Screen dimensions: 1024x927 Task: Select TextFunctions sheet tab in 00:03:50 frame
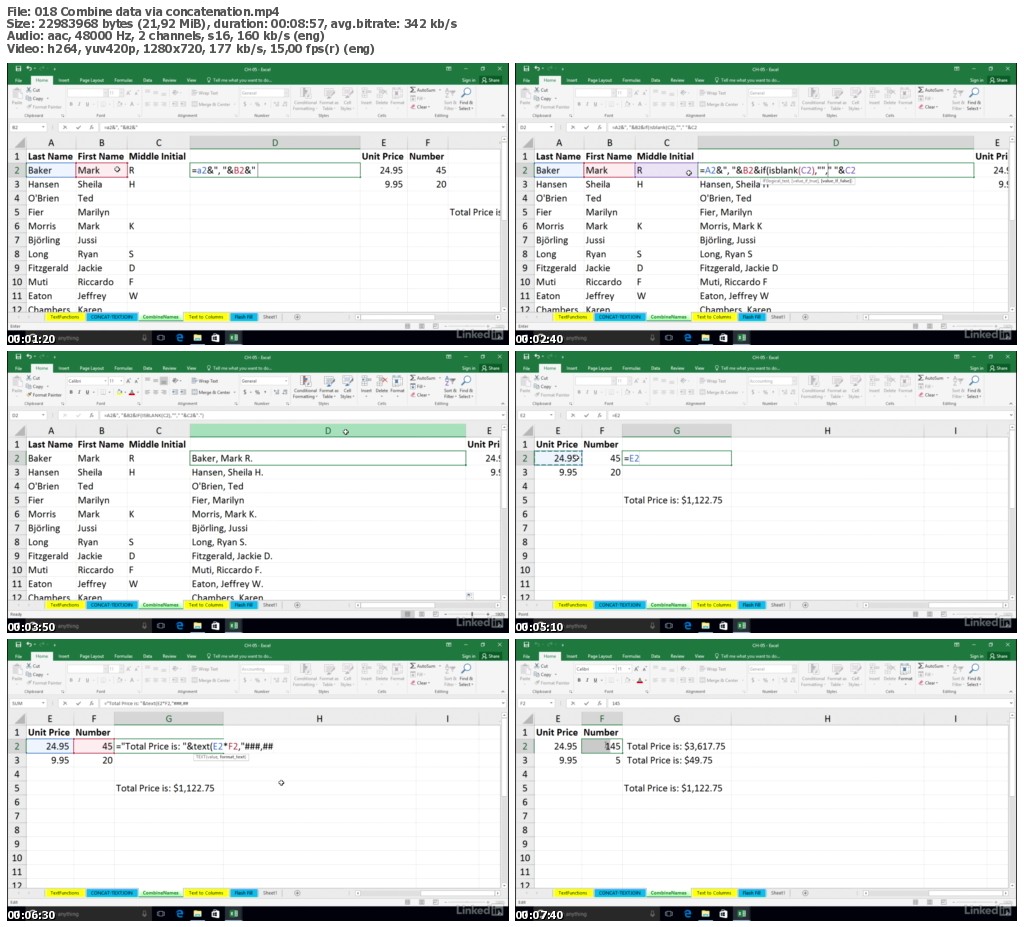(x=64, y=605)
